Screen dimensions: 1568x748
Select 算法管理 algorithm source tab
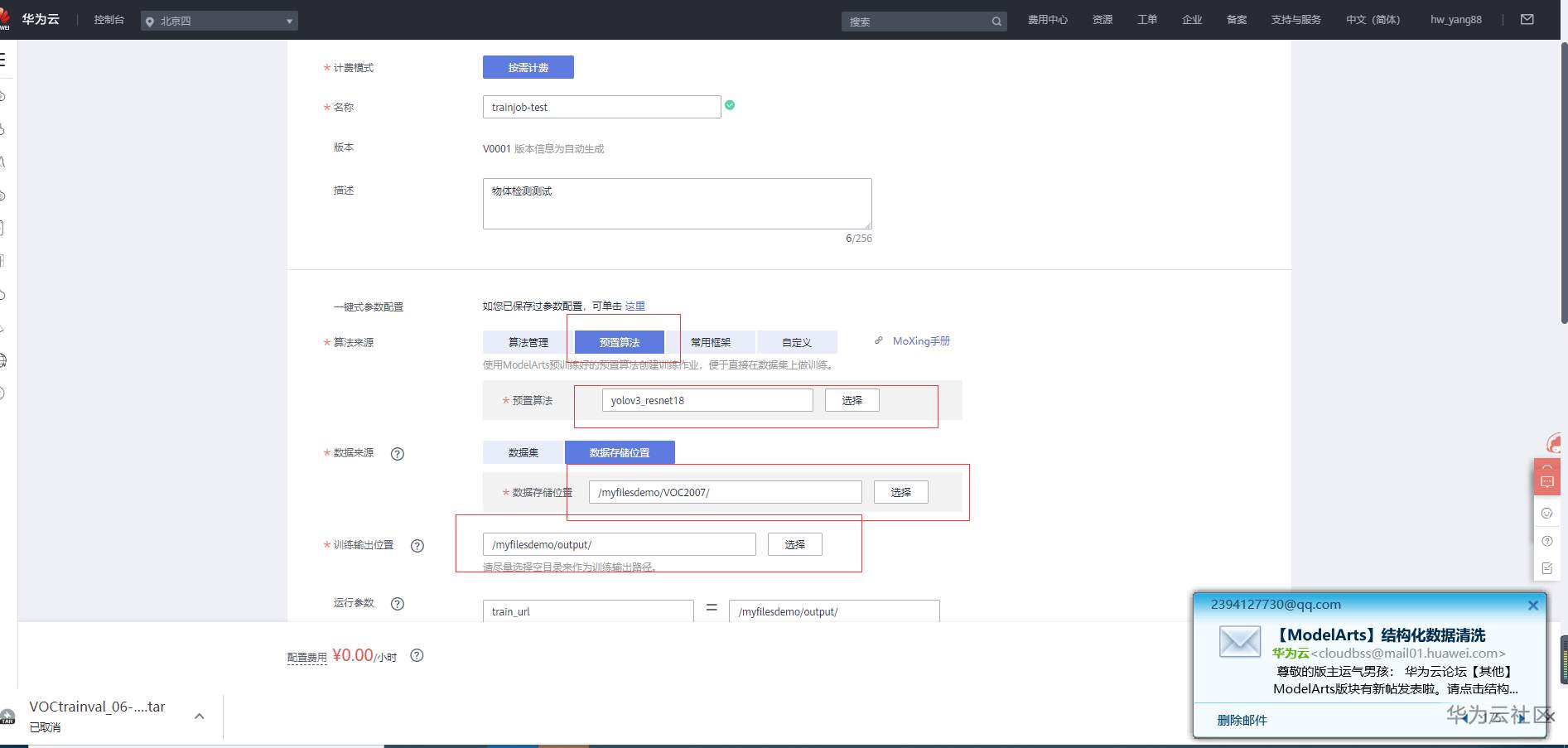[528, 342]
